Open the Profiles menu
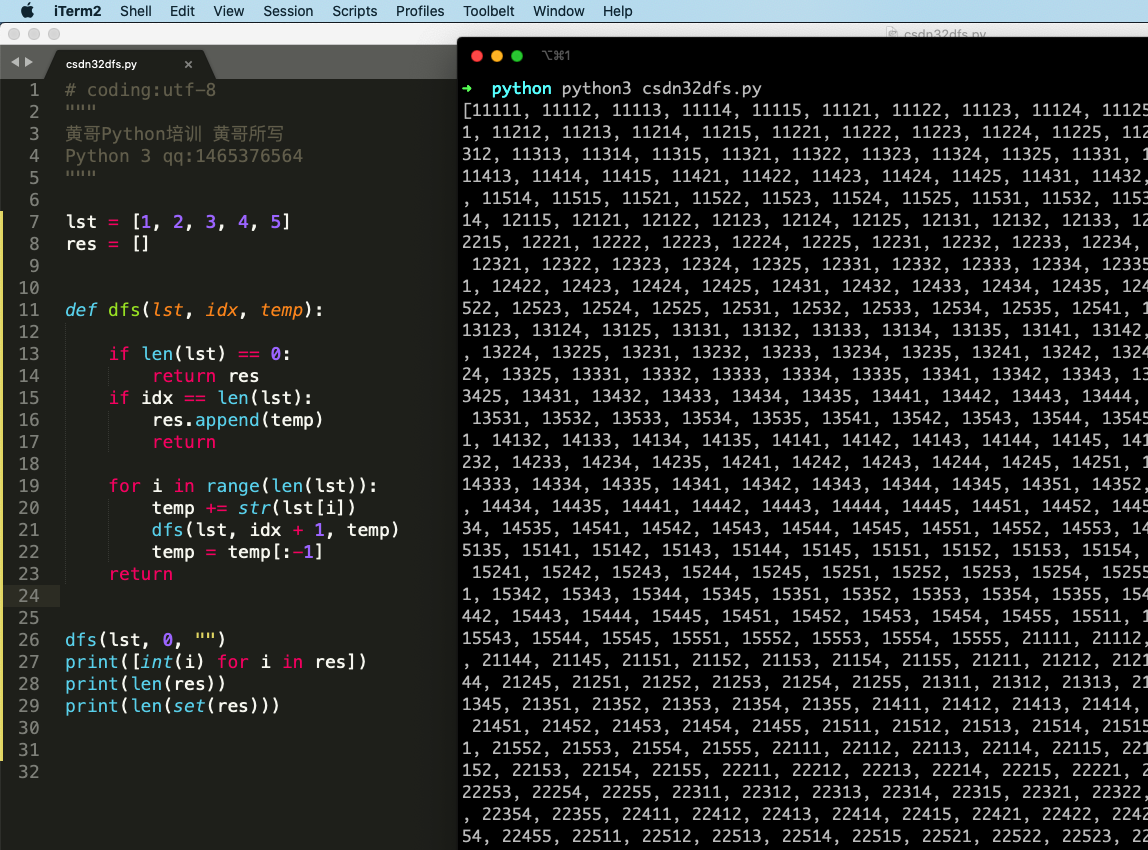The height and width of the screenshot is (850, 1148). click(420, 11)
